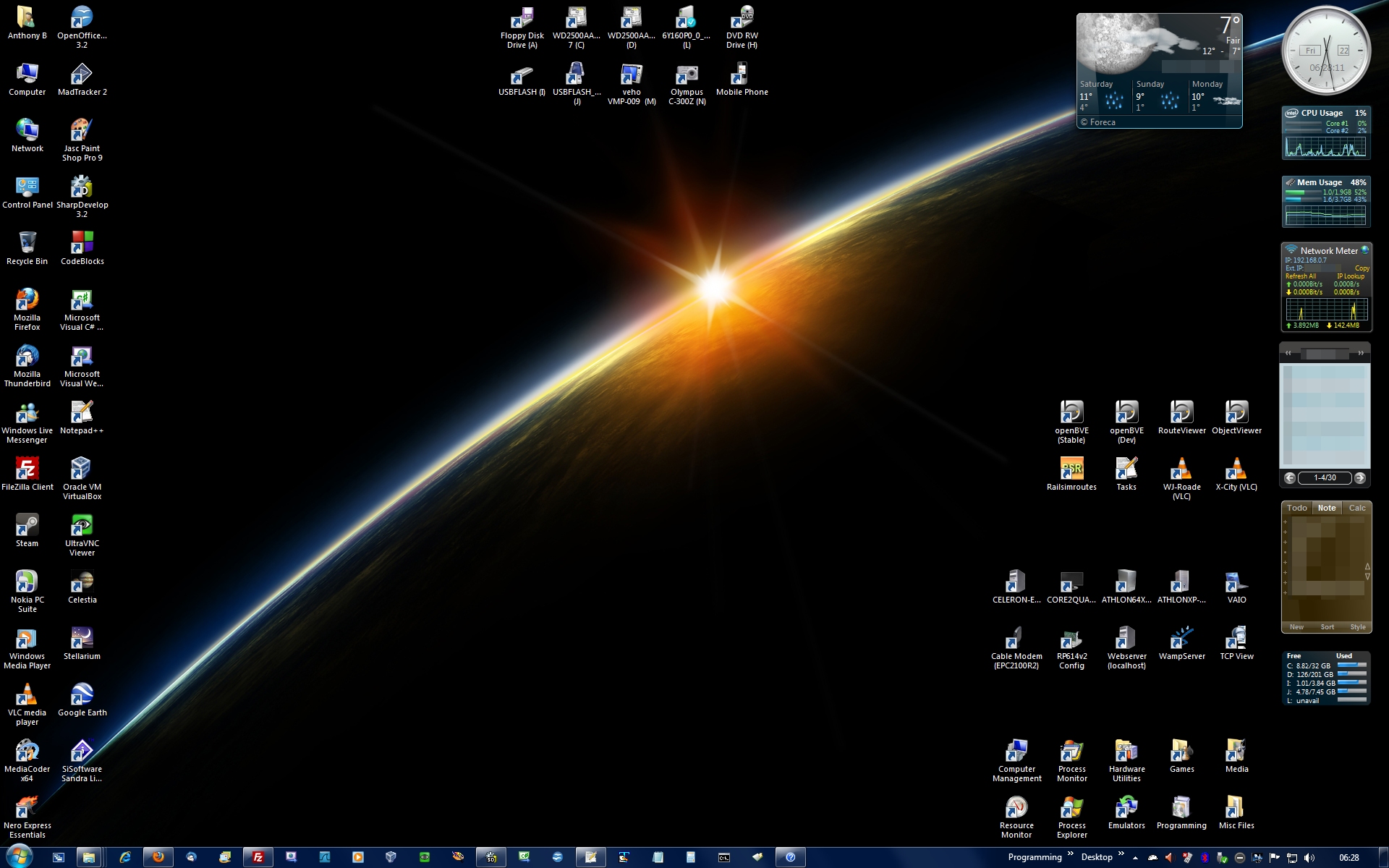Click Refresh All in Network Meter
This screenshot has width=1389, height=868.
(1301, 276)
